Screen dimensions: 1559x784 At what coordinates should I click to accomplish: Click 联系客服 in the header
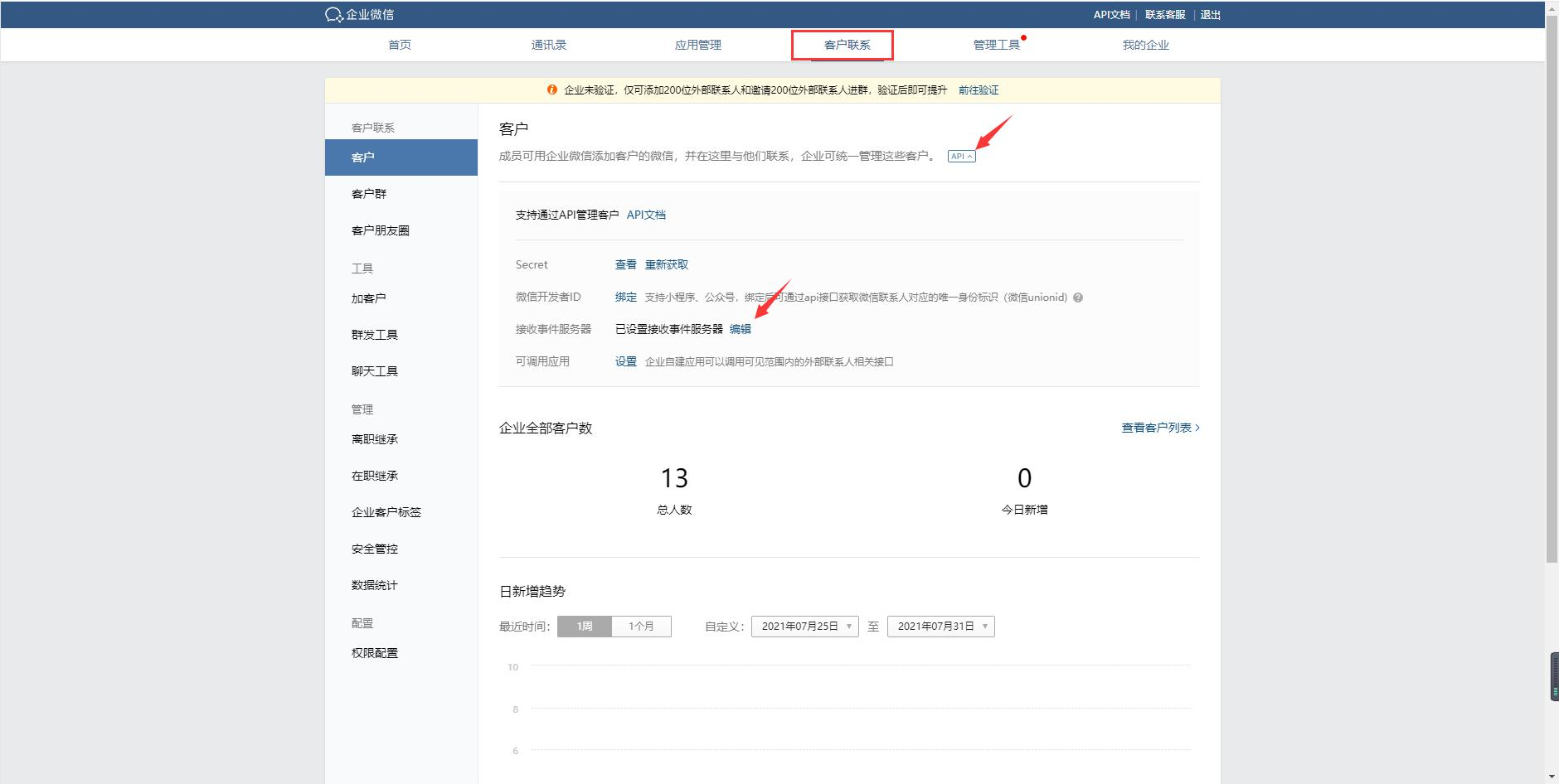coord(1165,15)
